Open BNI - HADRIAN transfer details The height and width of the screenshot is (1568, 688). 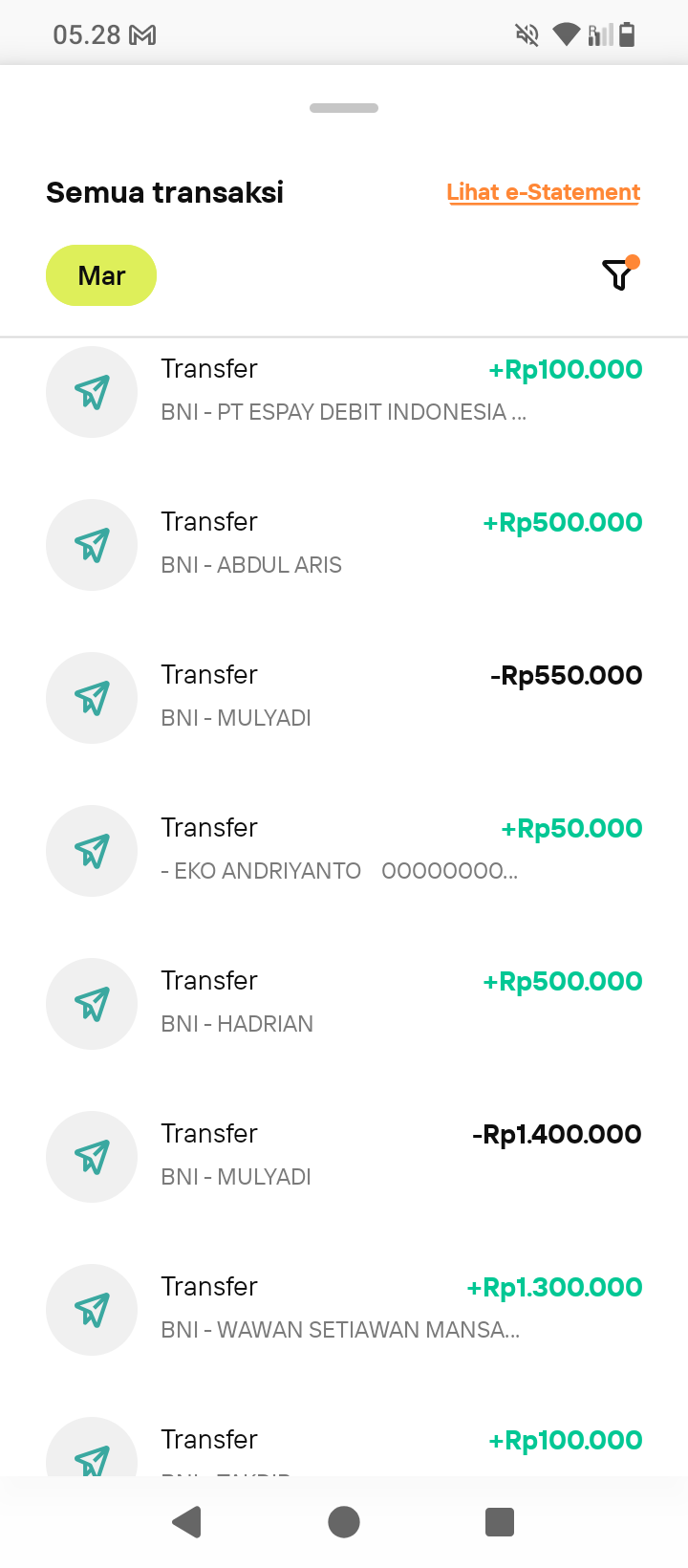click(x=344, y=1004)
